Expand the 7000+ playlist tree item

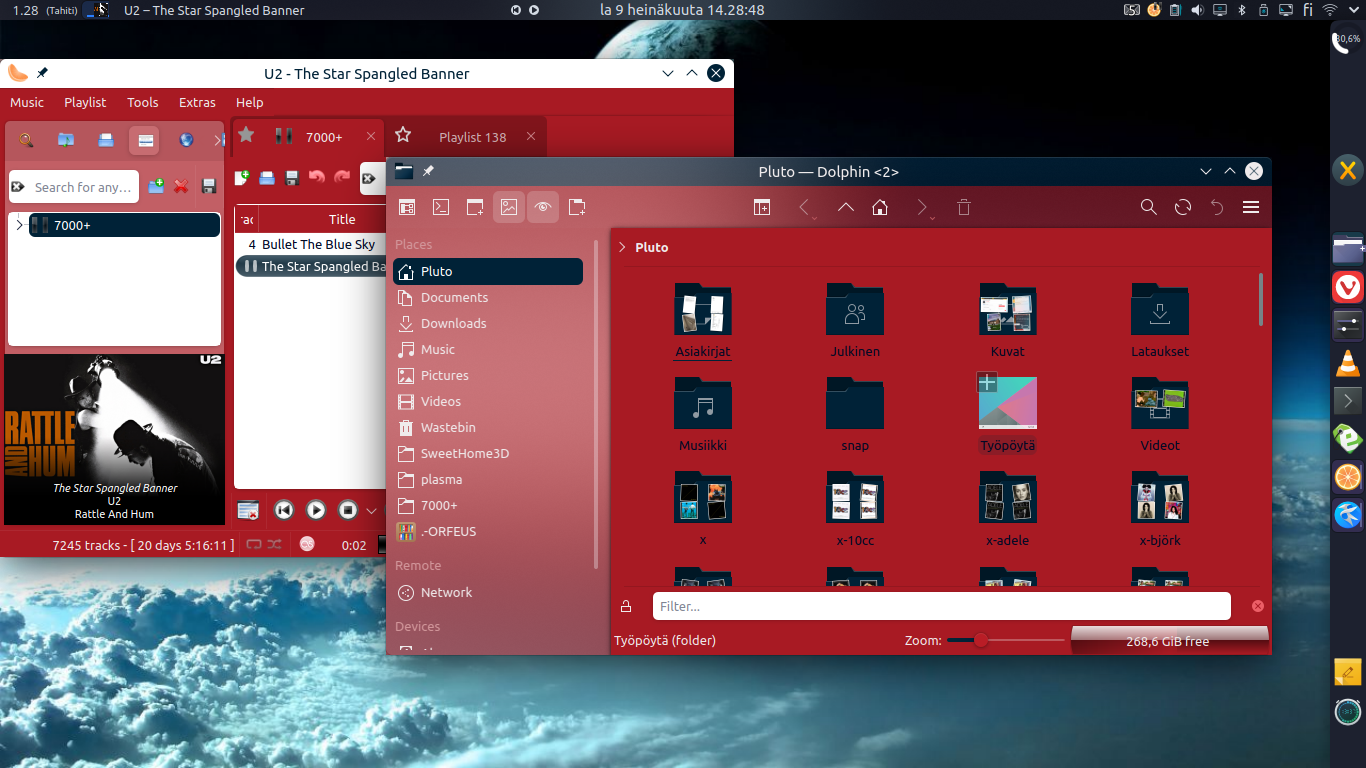[19, 225]
